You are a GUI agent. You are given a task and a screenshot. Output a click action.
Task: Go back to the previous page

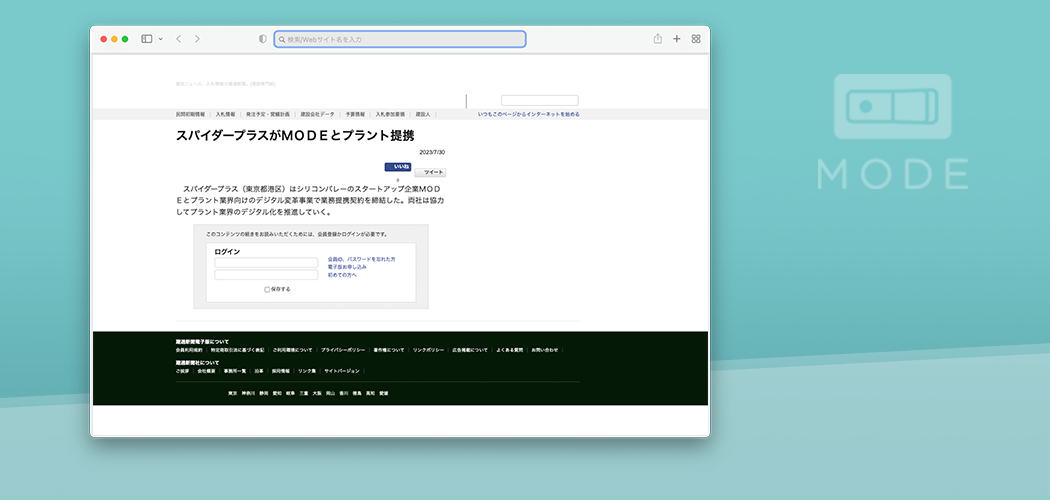pyautogui.click(x=178, y=39)
